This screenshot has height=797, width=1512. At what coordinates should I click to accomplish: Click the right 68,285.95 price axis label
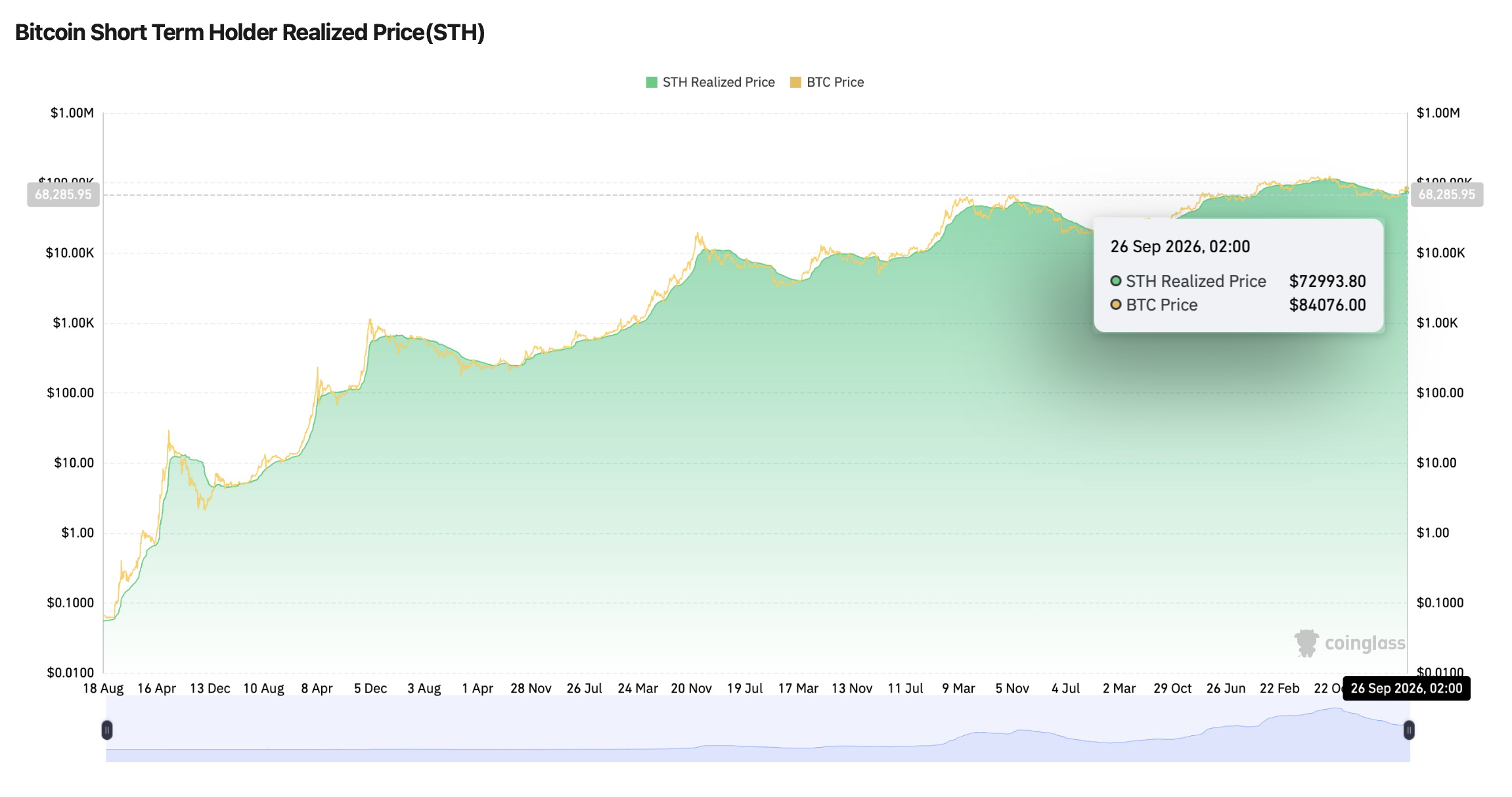click(1446, 194)
